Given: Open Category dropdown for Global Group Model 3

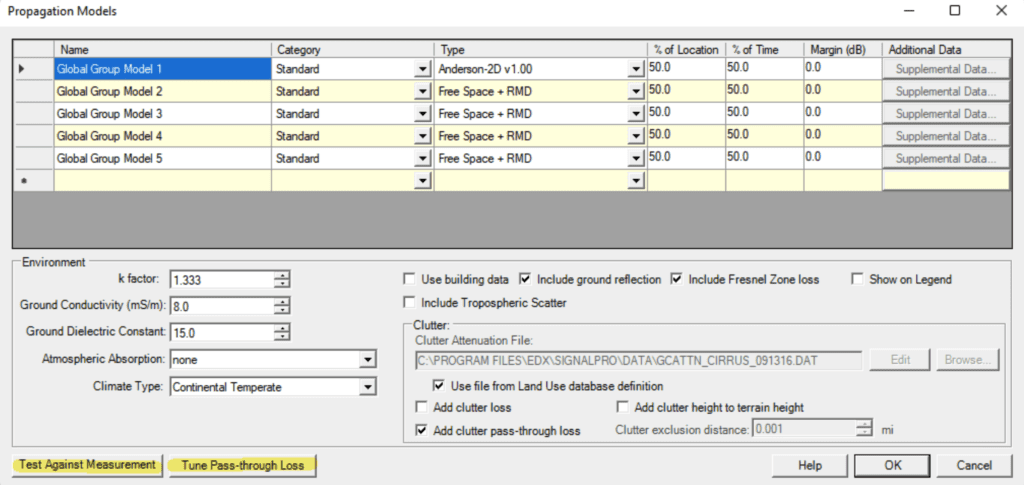Looking at the screenshot, I should coord(423,114).
